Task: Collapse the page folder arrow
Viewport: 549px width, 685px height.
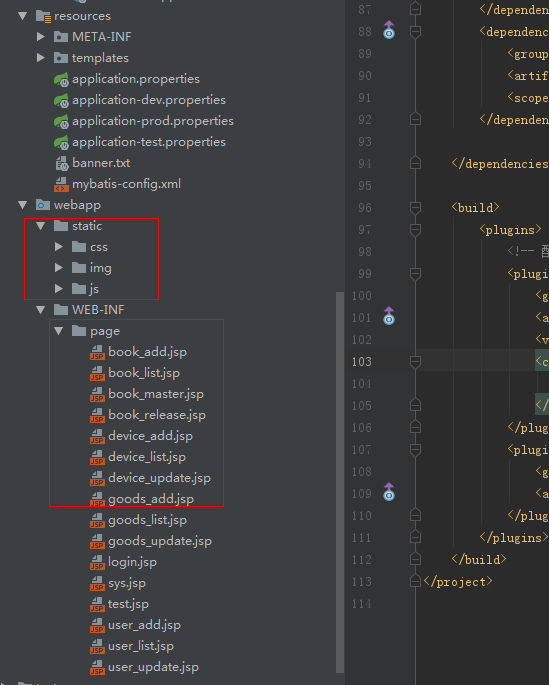Action: pyautogui.click(x=59, y=331)
